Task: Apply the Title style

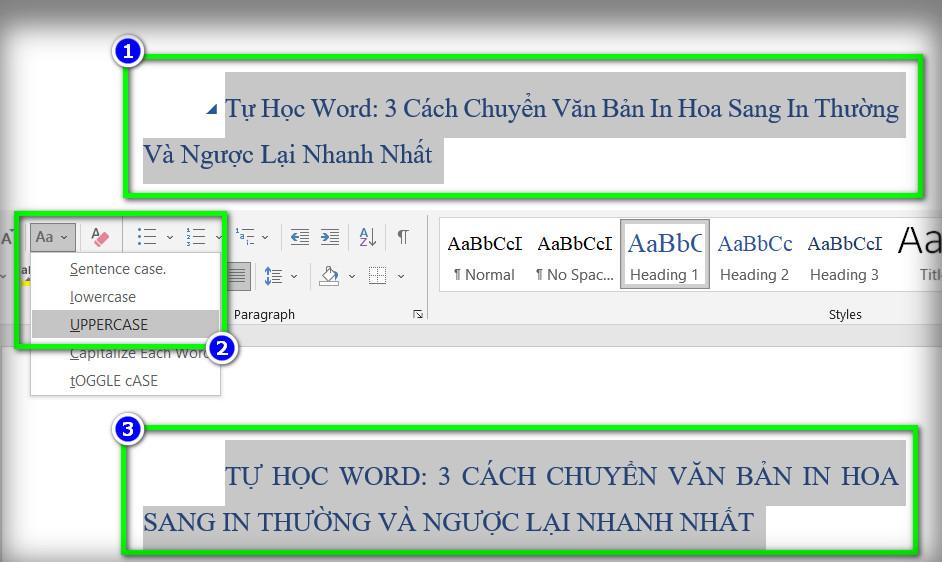Action: (919, 255)
